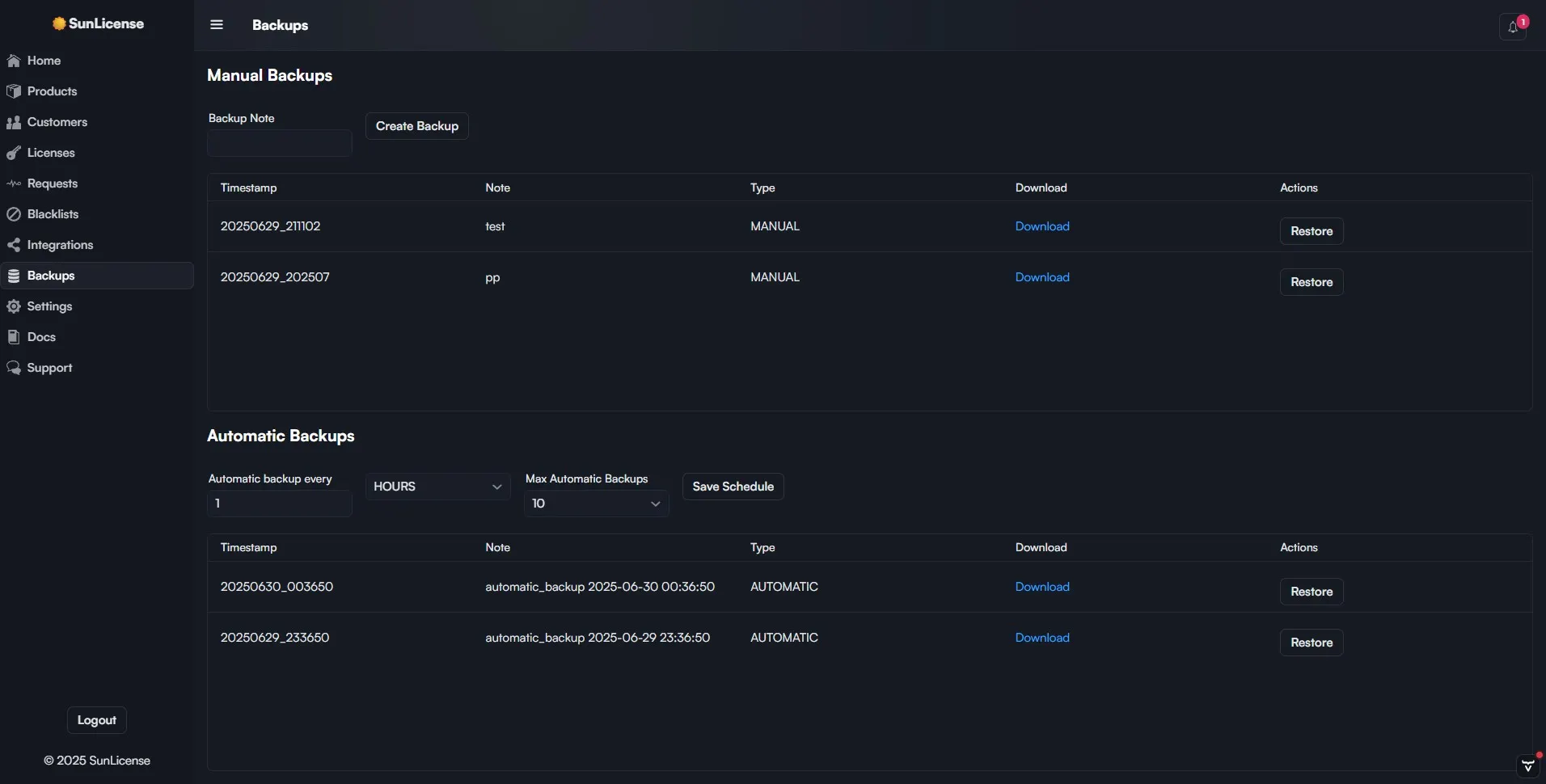The image size is (1546, 784).
Task: Open the Max Automatic Backups dropdown
Action: pos(597,504)
